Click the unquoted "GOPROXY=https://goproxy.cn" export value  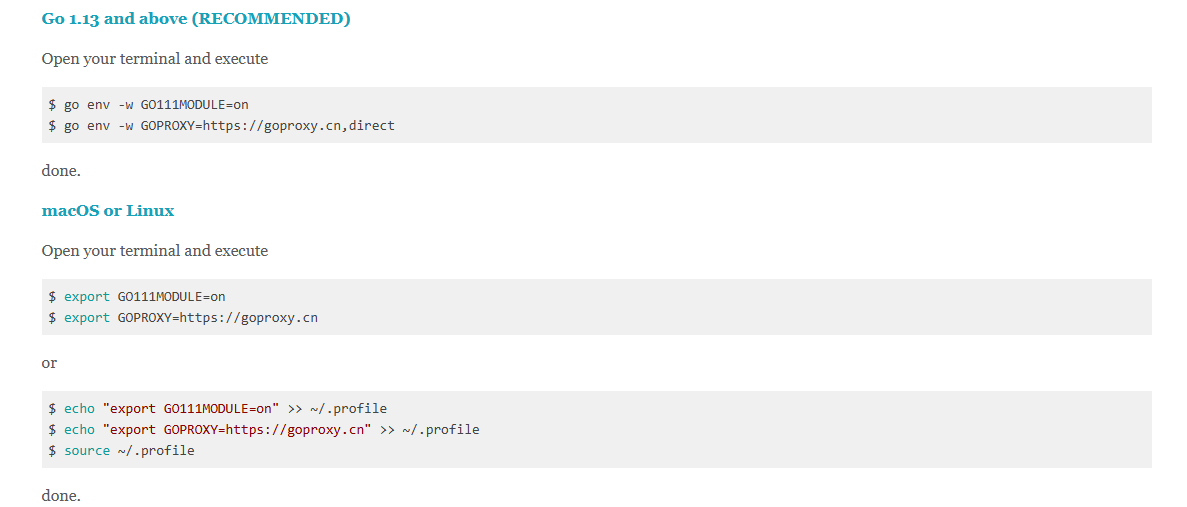pos(217,318)
